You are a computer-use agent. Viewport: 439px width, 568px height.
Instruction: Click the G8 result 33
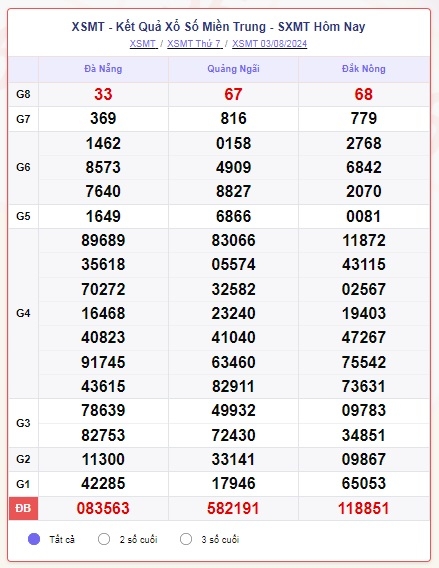tap(103, 94)
